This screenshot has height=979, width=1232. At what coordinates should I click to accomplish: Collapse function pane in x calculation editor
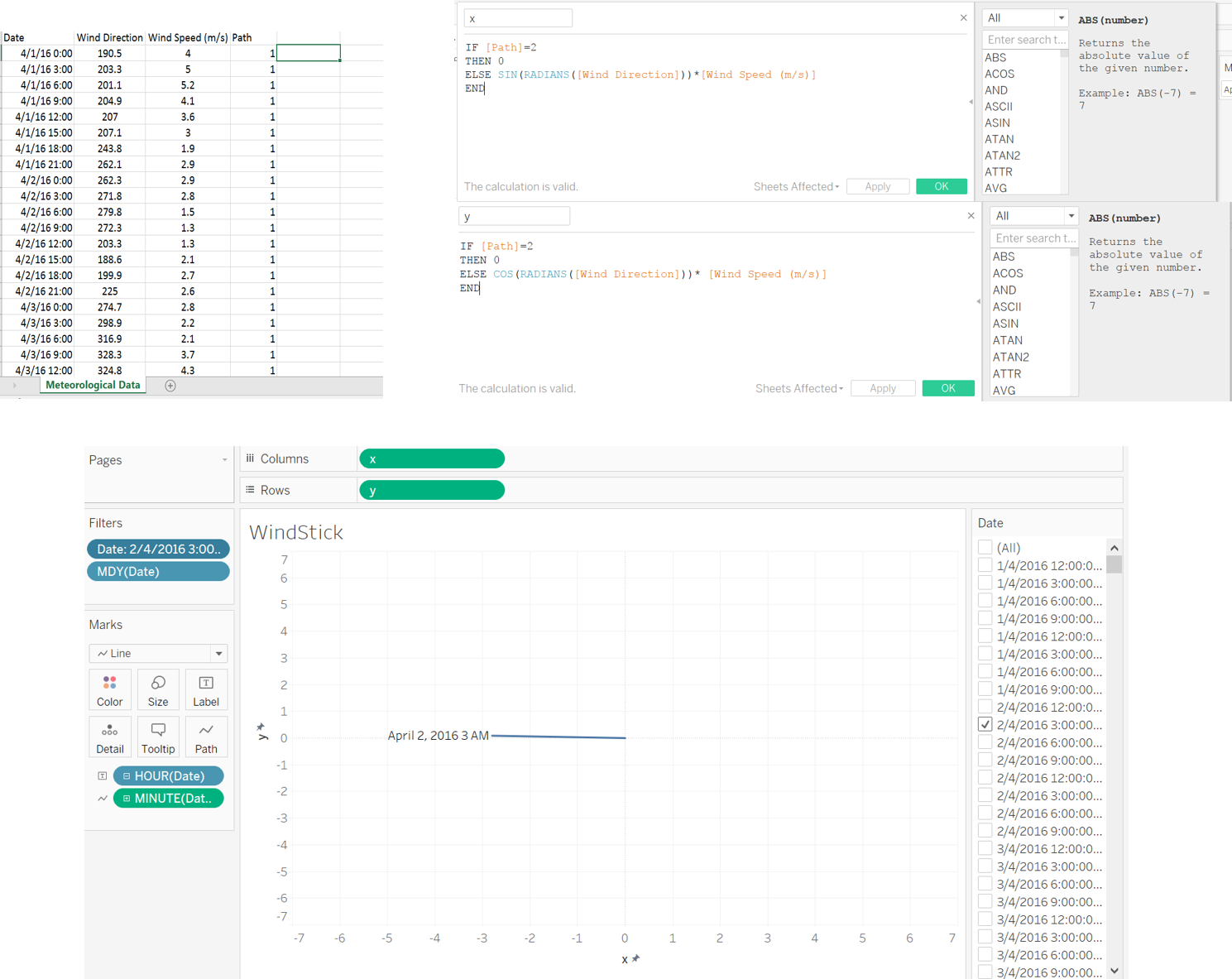[971, 102]
